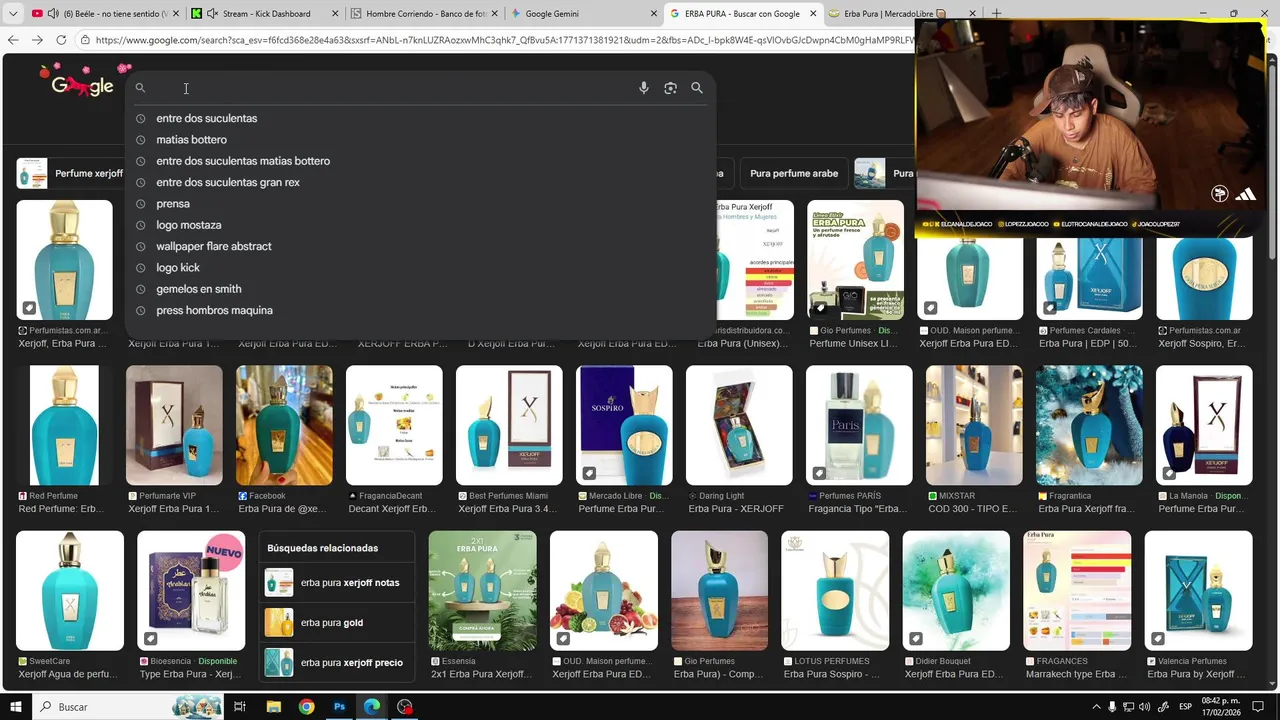
Task: Click the voice search microphone icon
Action: coord(644,88)
